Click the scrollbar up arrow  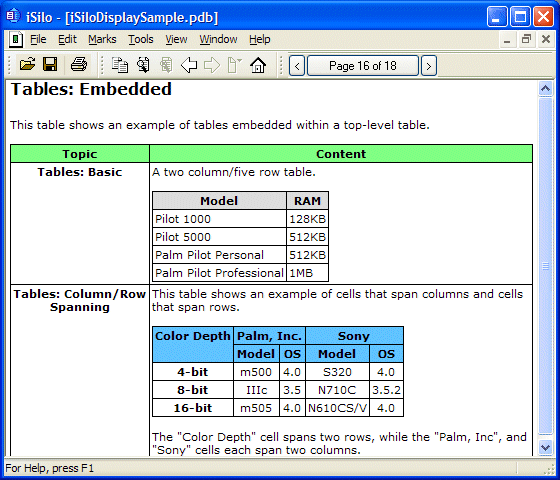point(545,89)
